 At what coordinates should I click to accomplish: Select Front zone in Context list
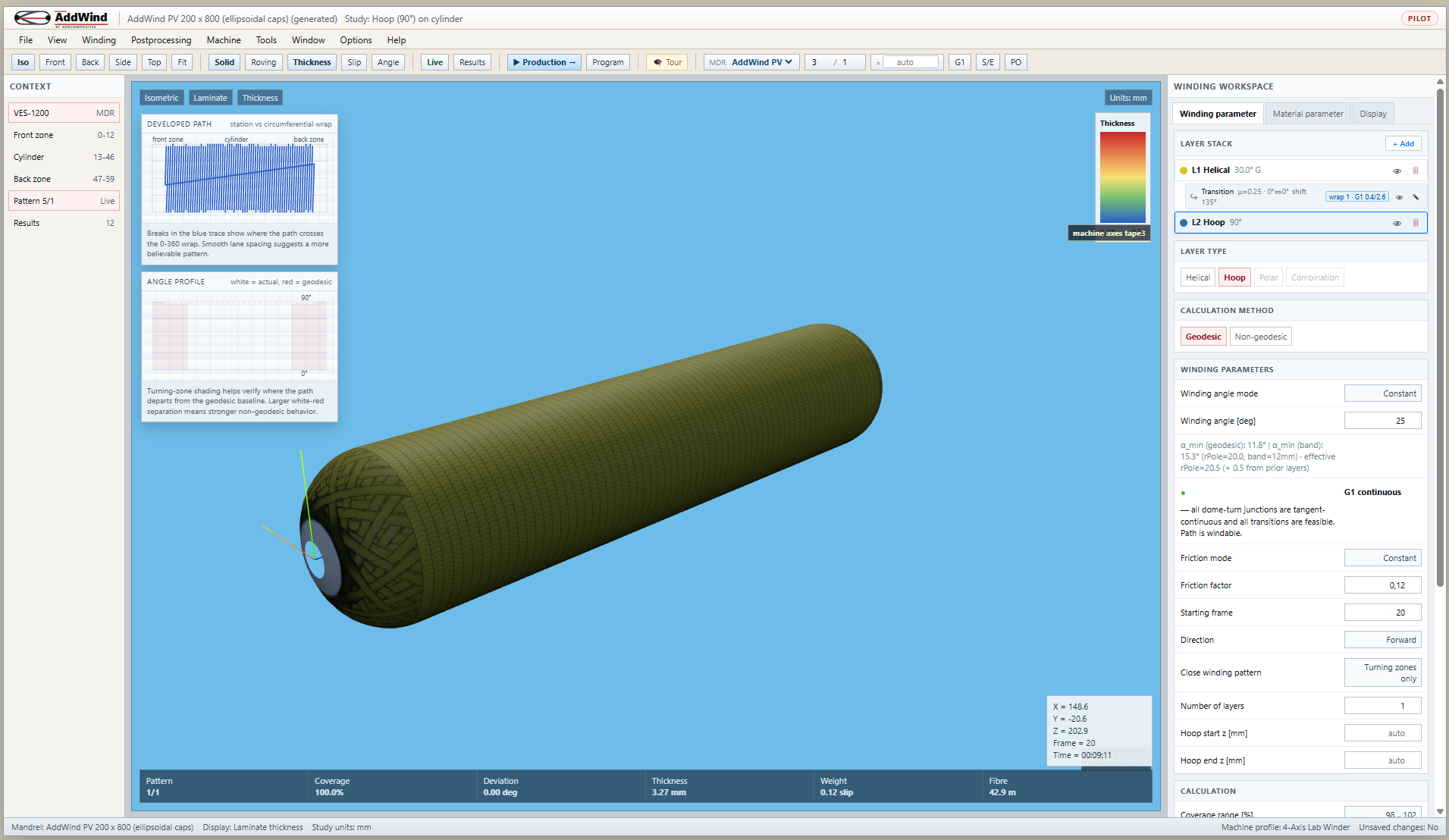point(64,135)
